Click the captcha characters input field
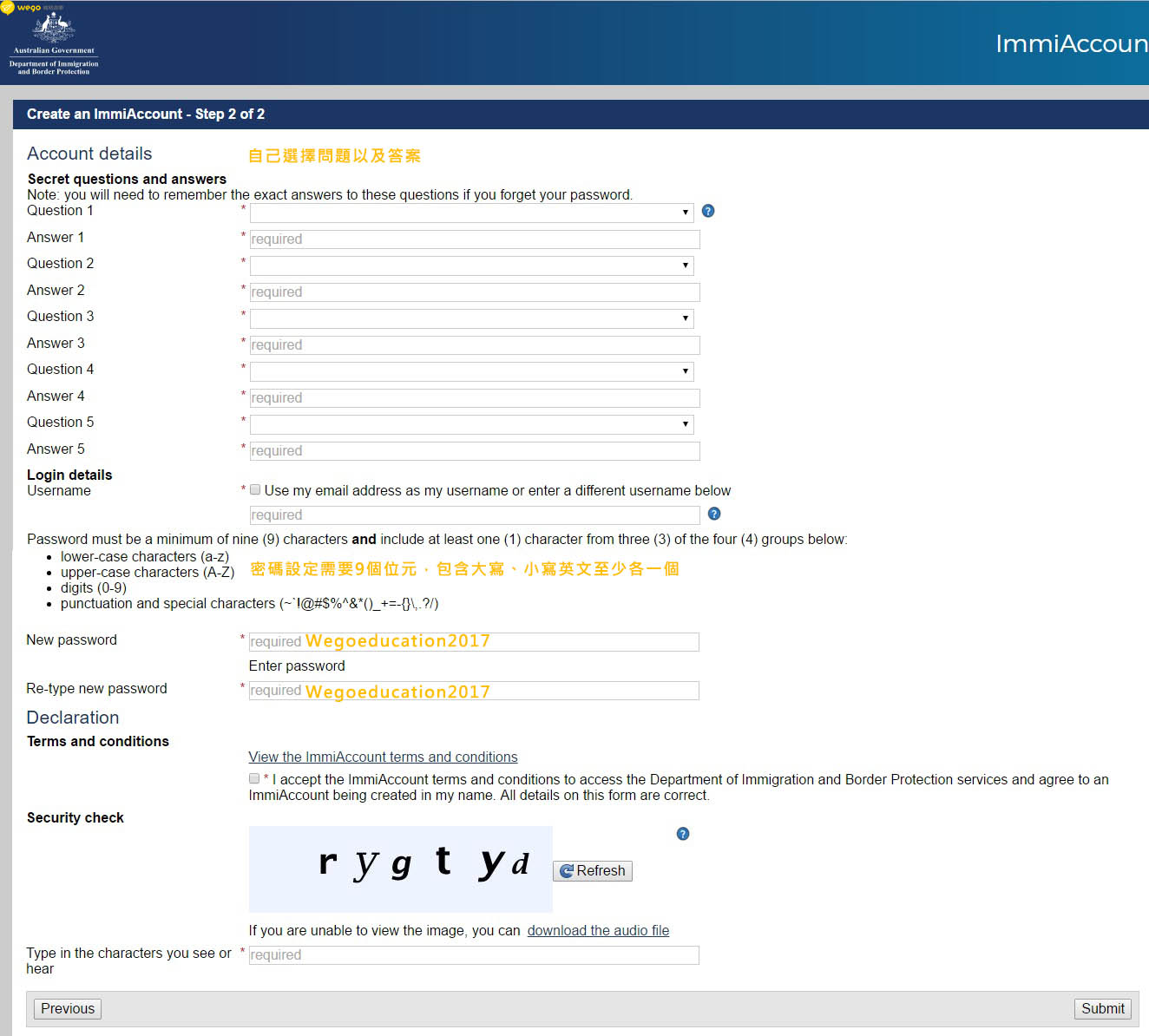The image size is (1149, 1036). 474,955
